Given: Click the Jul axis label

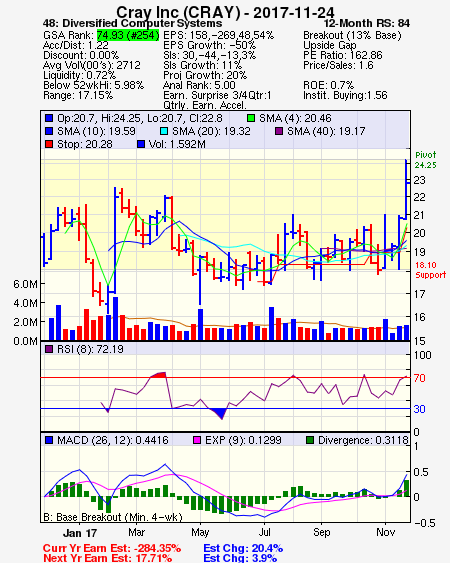Looking at the screenshot, I should [265, 532].
